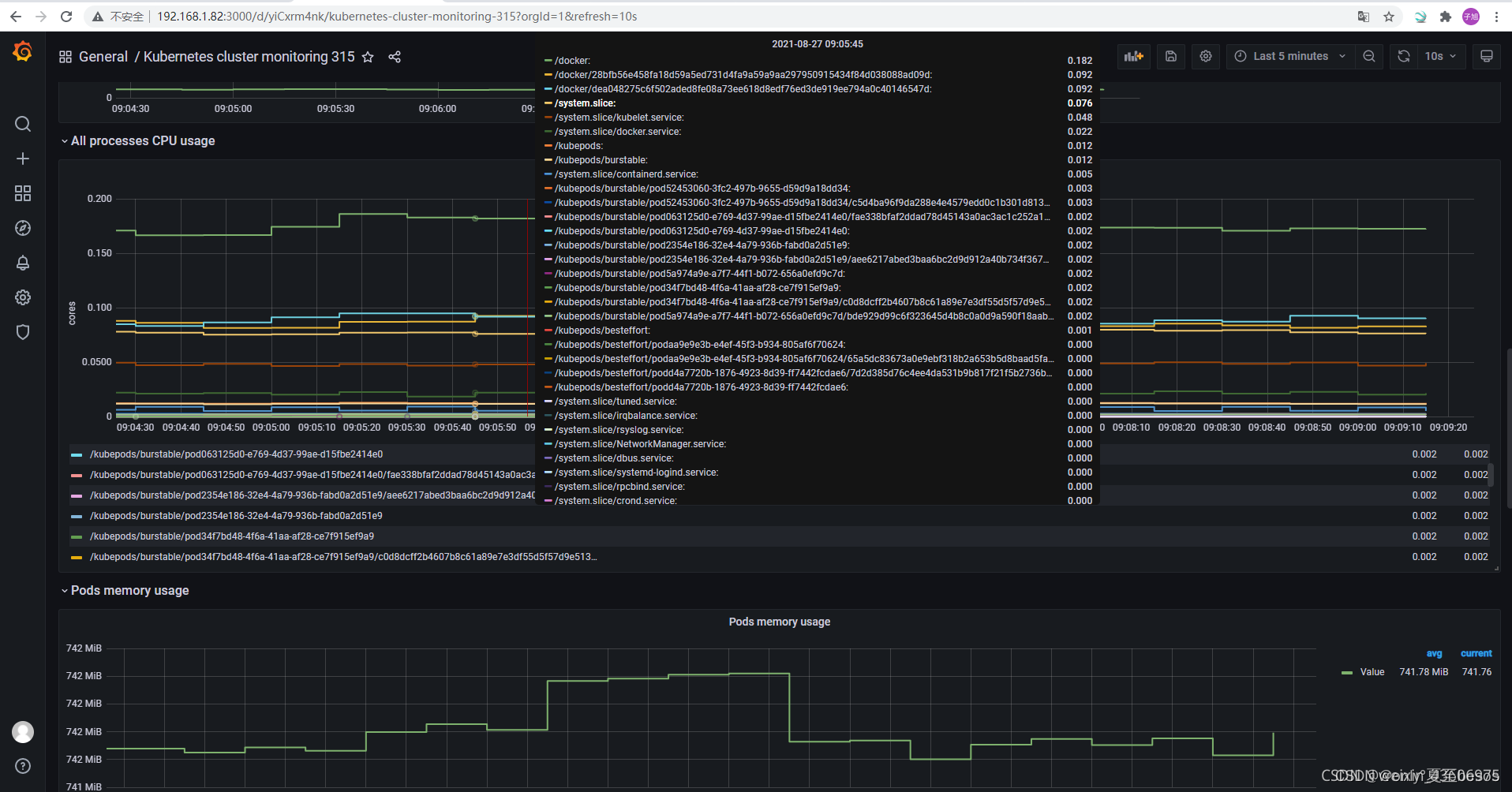Click 741.78 MiB avg value
1512x792 pixels.
(1424, 672)
